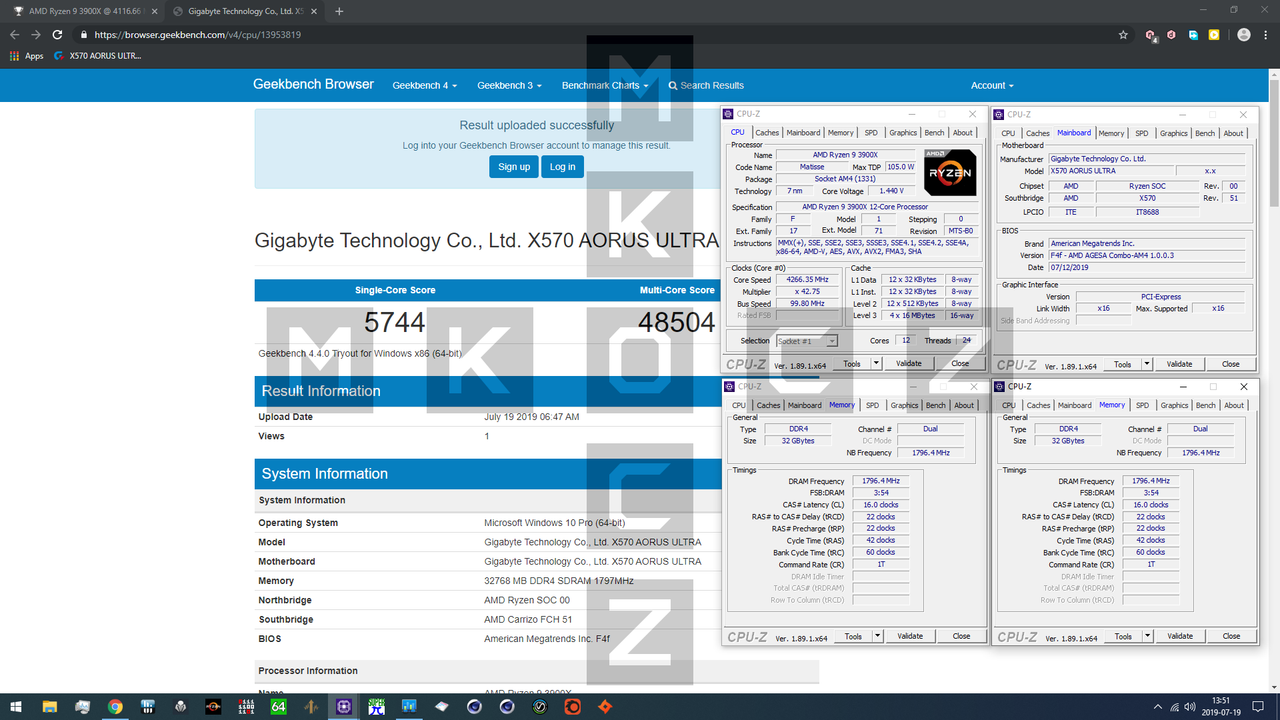Open Bench tab in top-left CPU-Z window

click(934, 132)
